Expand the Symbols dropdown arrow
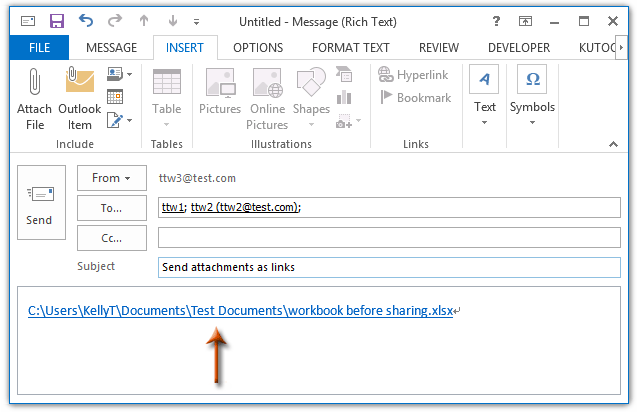 [532, 122]
